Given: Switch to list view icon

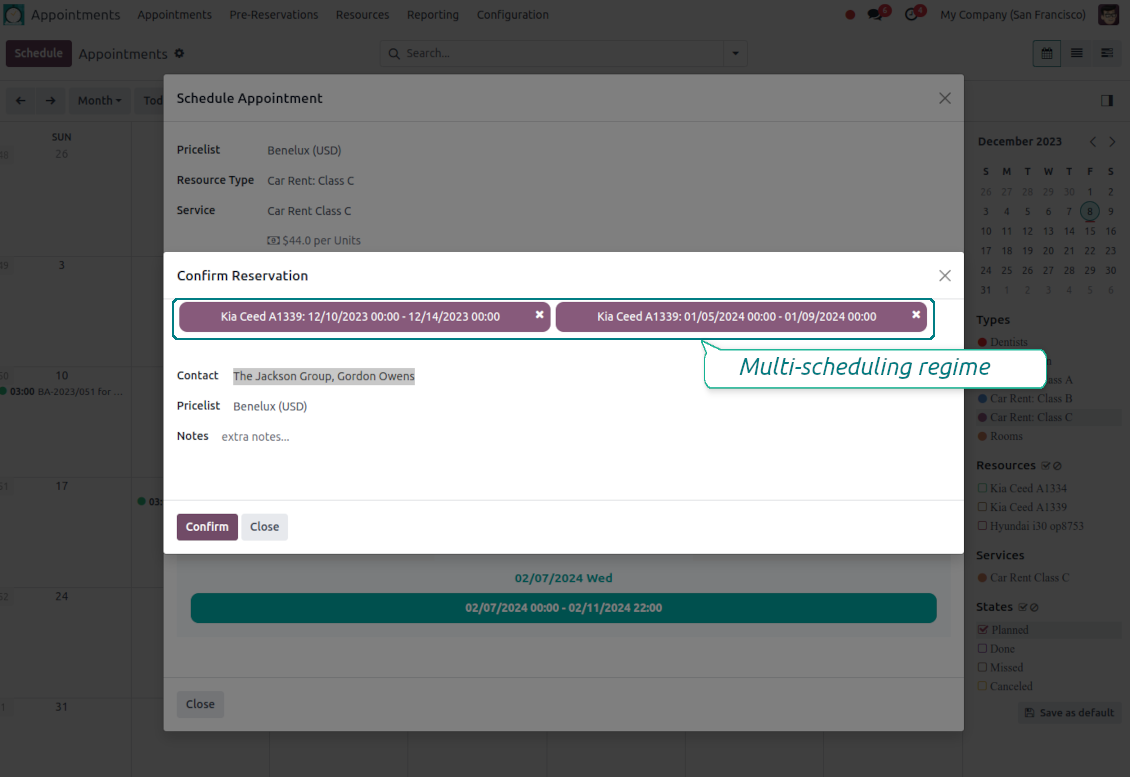Looking at the screenshot, I should tap(1077, 53).
